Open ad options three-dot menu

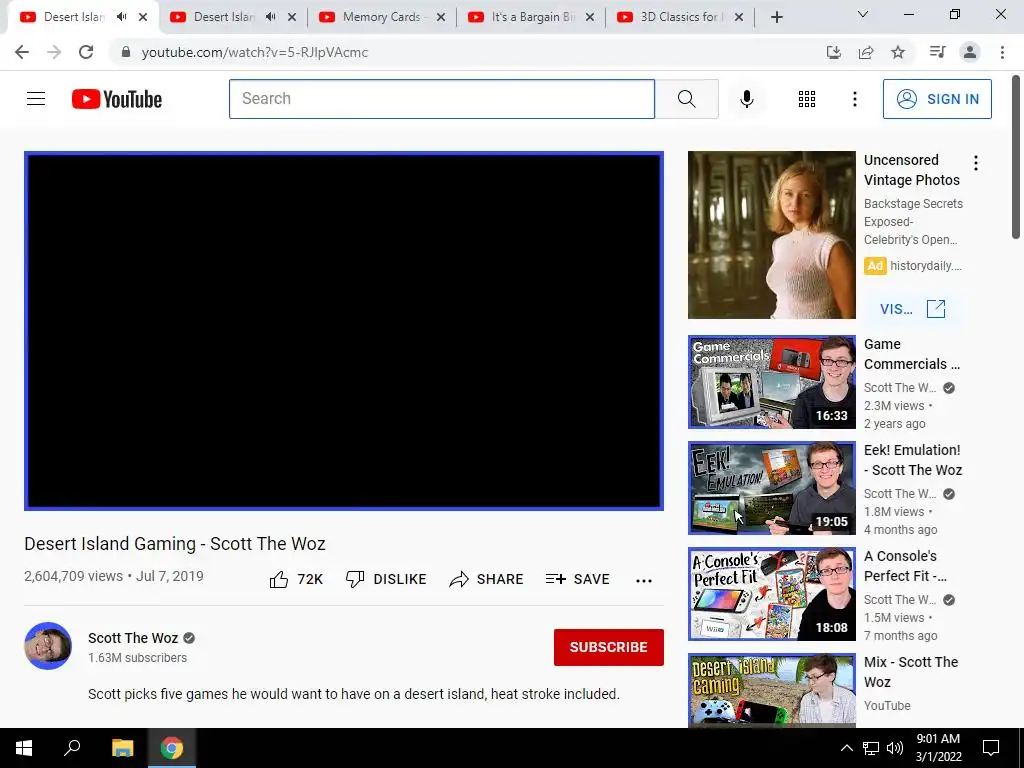point(976,163)
